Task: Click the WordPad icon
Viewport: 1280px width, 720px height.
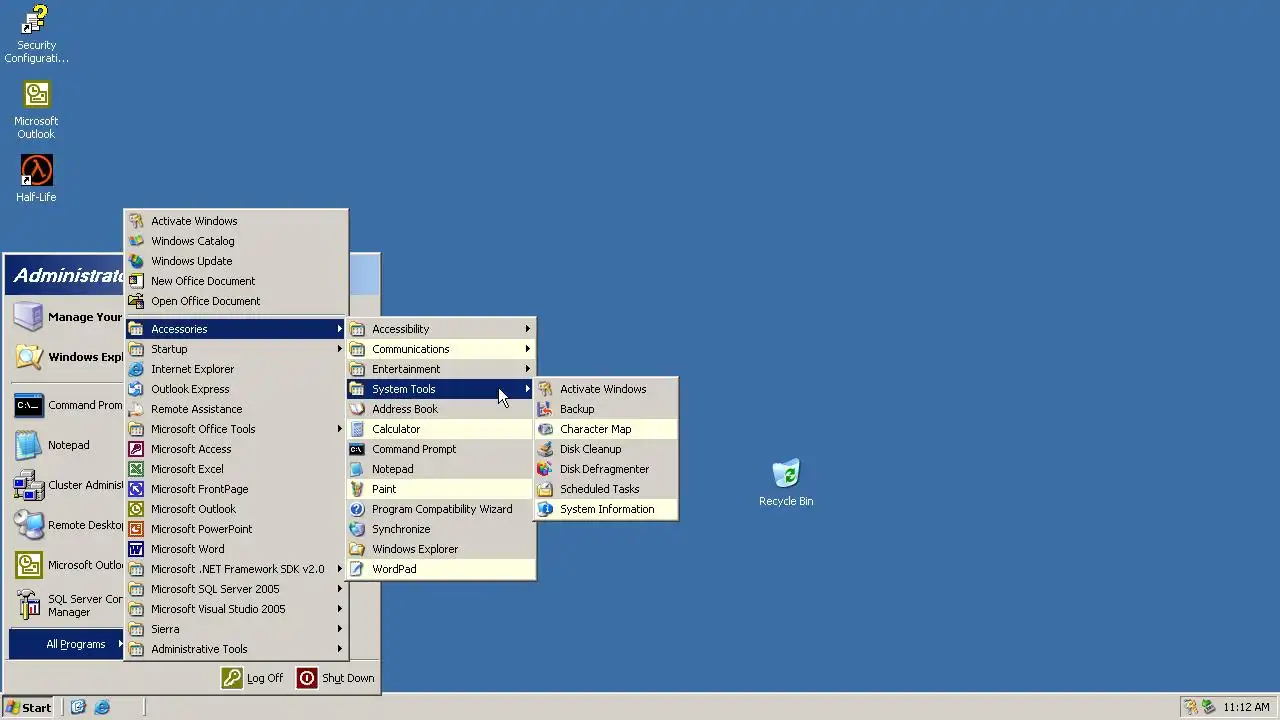Action: pos(357,569)
